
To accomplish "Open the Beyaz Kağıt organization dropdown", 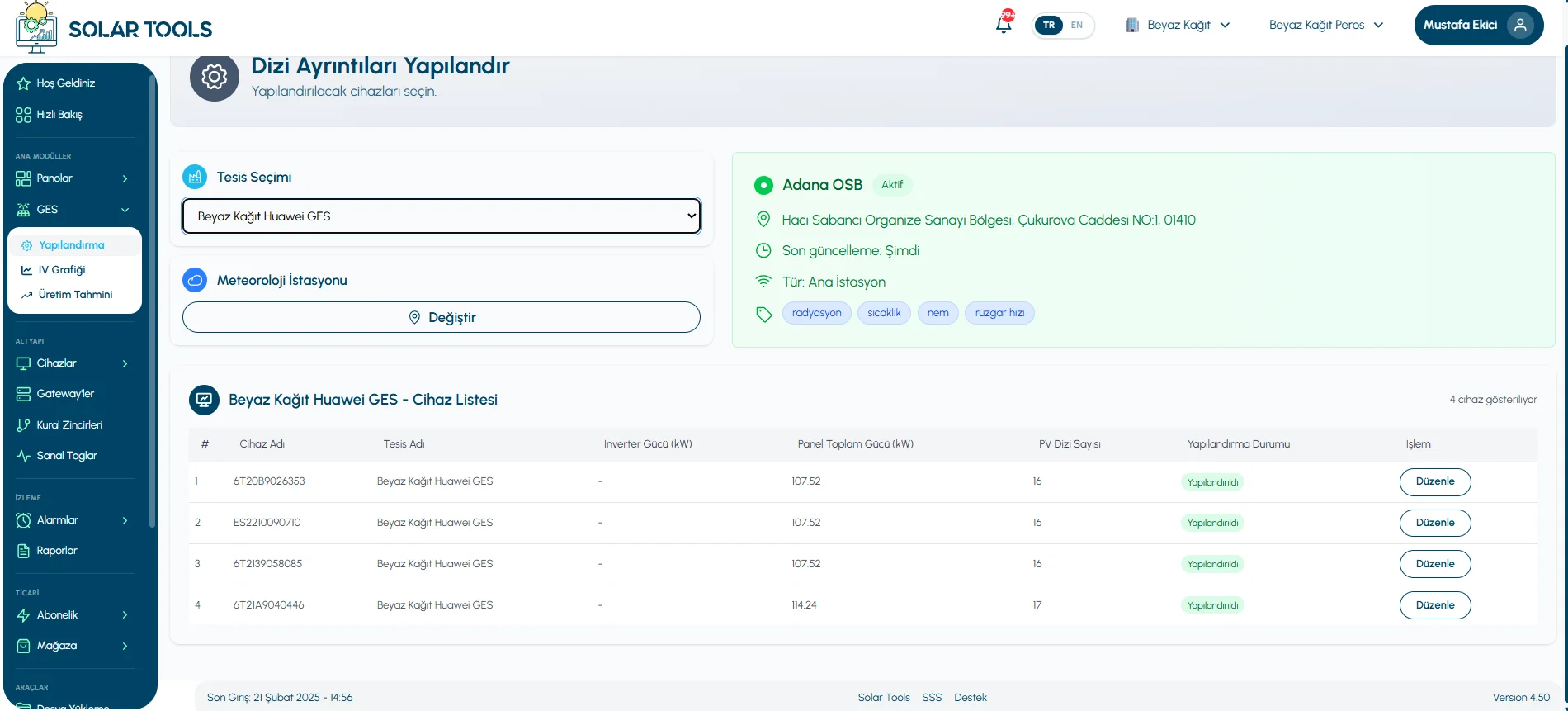I will point(1178,25).
